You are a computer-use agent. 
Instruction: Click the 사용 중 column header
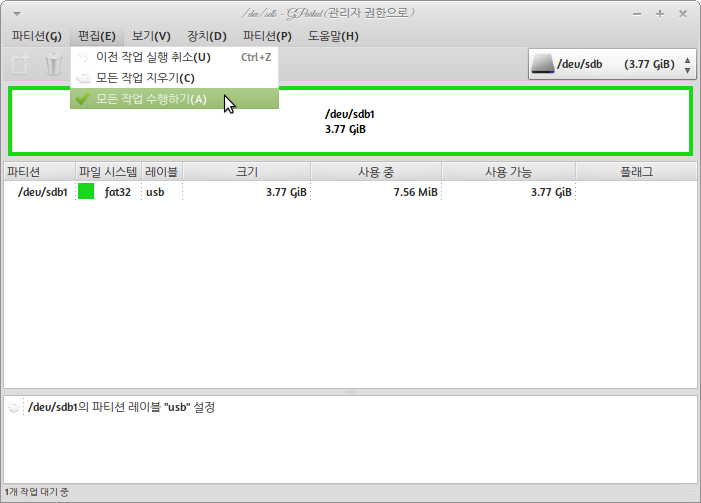pyautogui.click(x=376, y=172)
